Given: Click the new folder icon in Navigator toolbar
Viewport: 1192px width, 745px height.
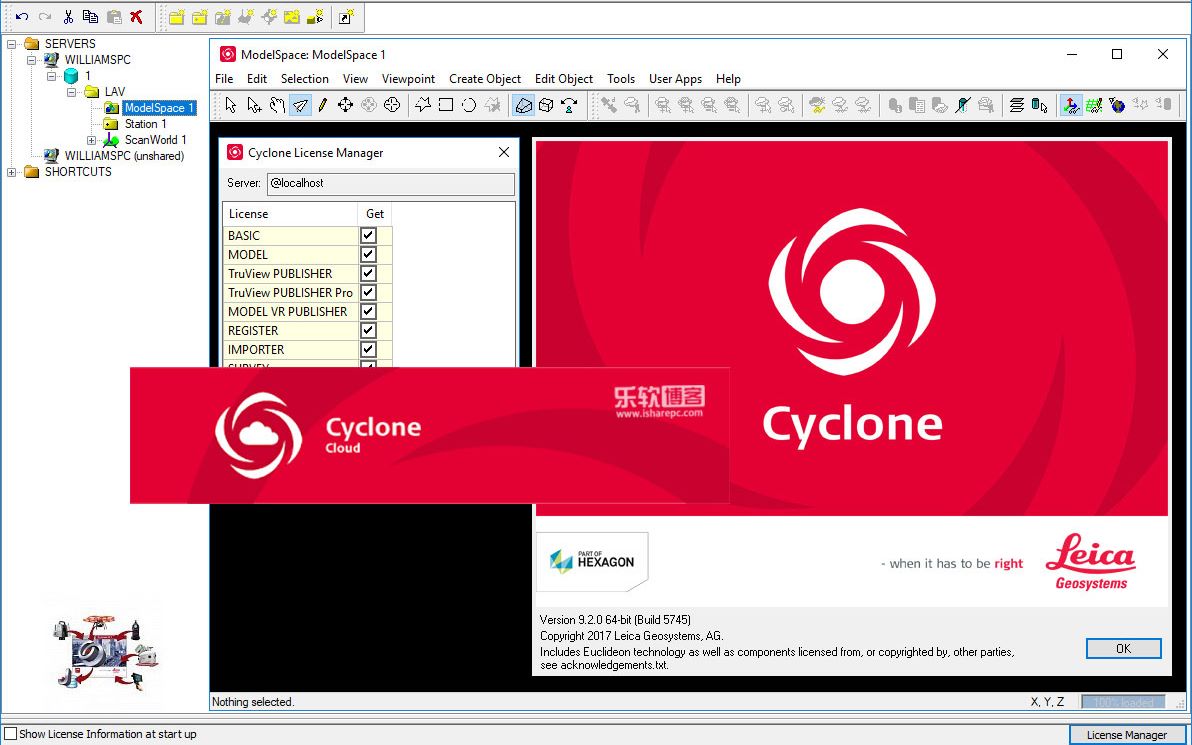Looking at the screenshot, I should coord(176,17).
